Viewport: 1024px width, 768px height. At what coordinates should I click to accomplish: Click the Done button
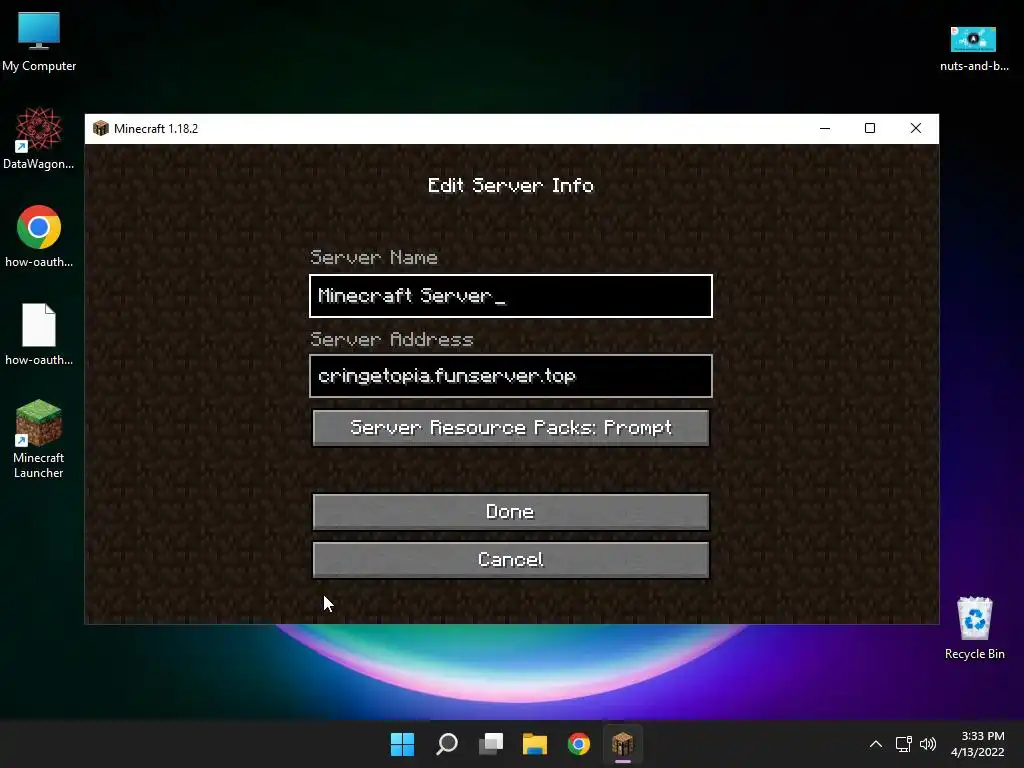point(511,512)
